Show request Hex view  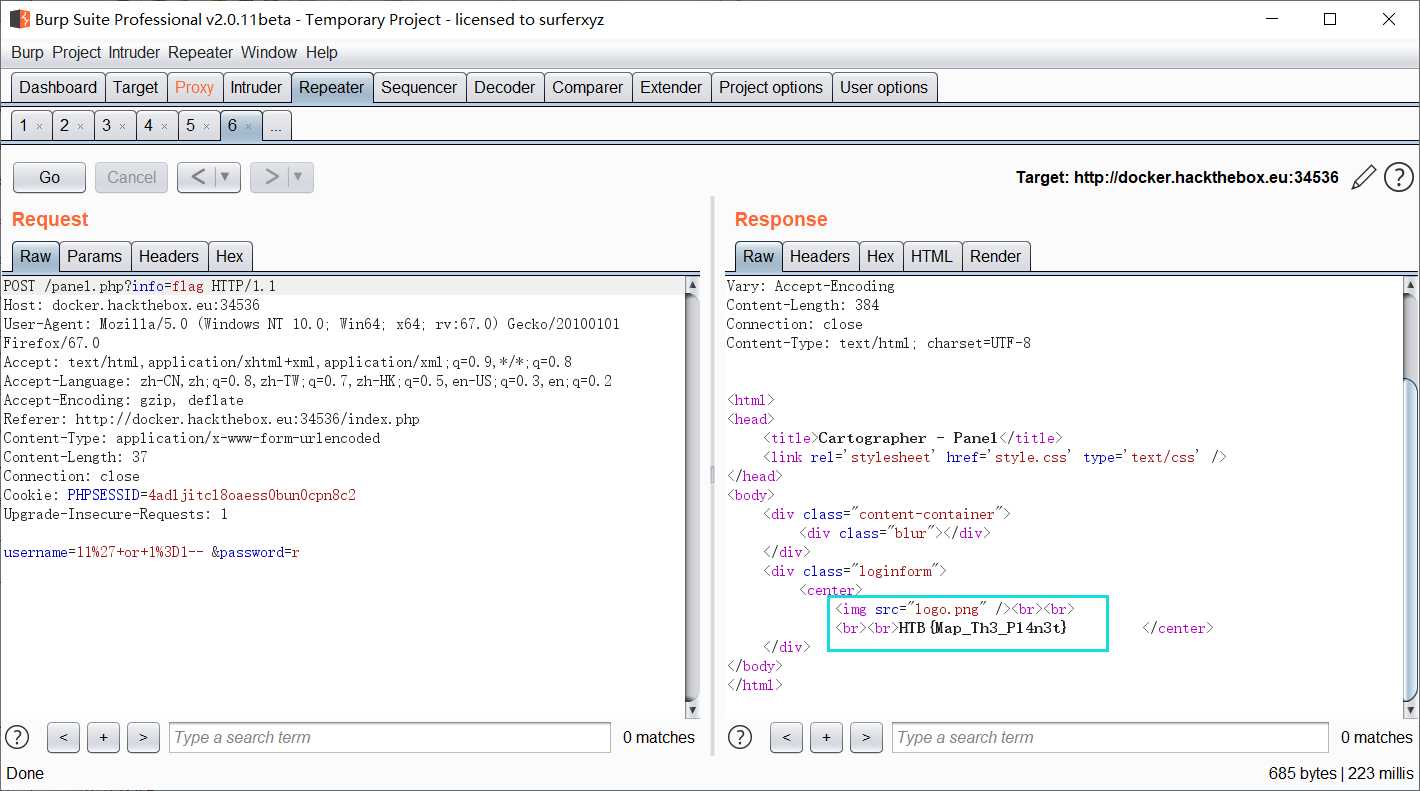[x=229, y=256]
